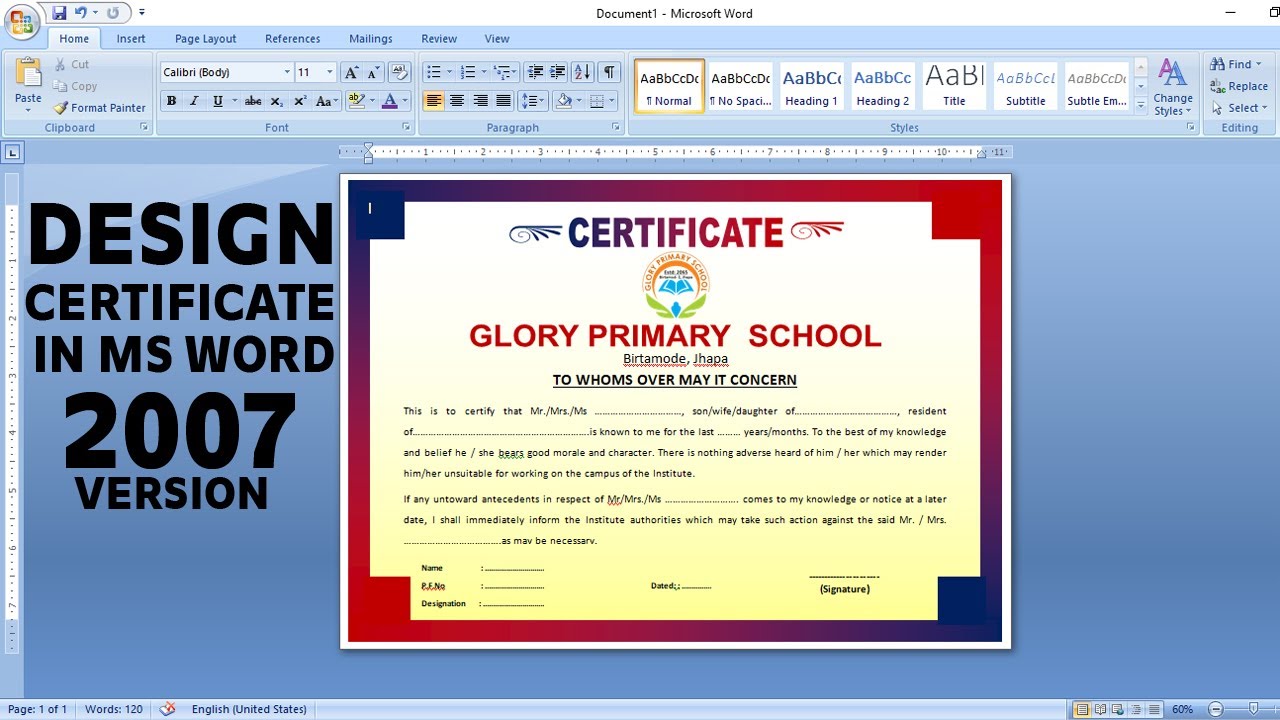This screenshot has height=720, width=1280.
Task: Open the Customize Quick Access Toolbar arrow
Action: click(141, 13)
